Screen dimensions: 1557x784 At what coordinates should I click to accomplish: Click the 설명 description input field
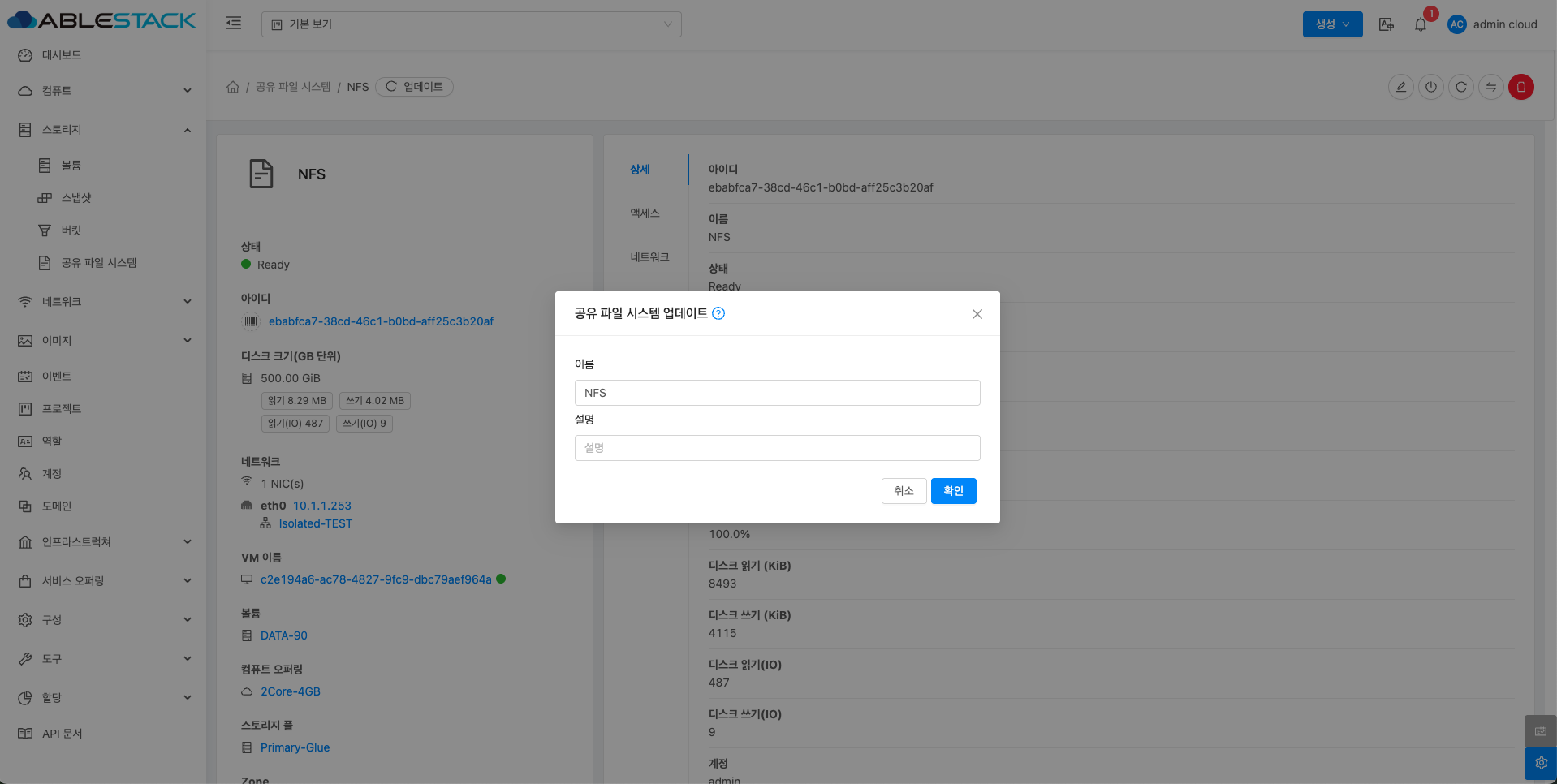point(777,448)
